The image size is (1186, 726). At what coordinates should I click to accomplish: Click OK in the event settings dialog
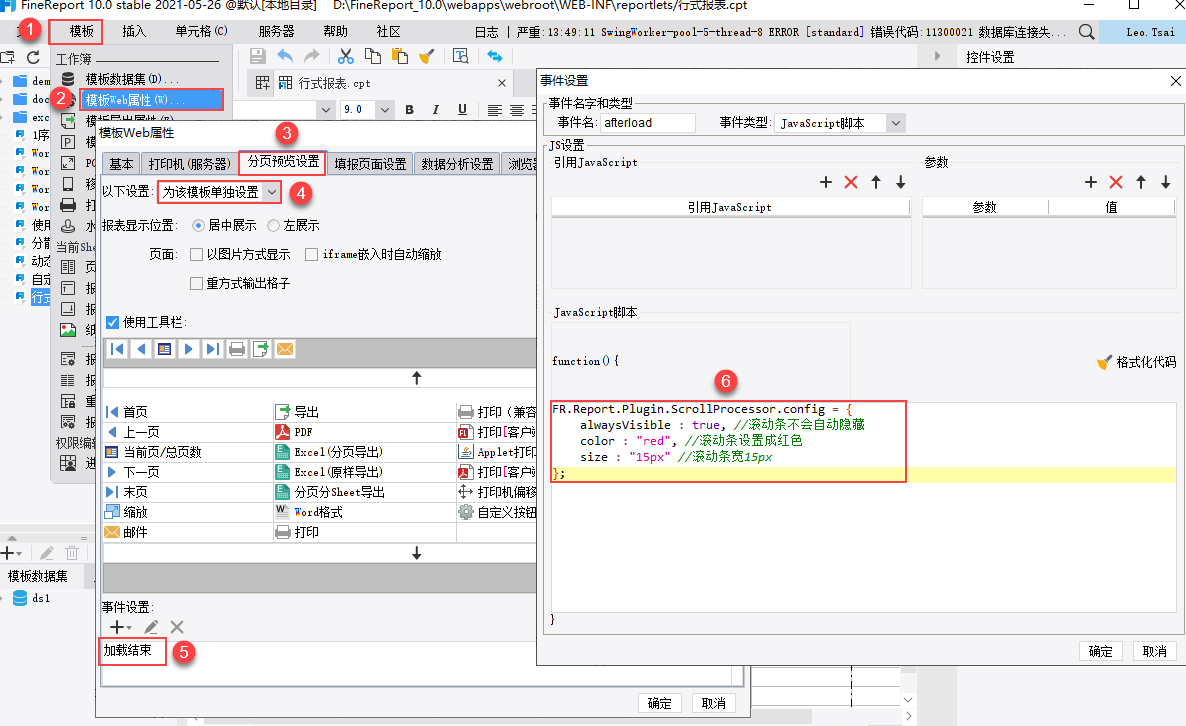(1100, 651)
